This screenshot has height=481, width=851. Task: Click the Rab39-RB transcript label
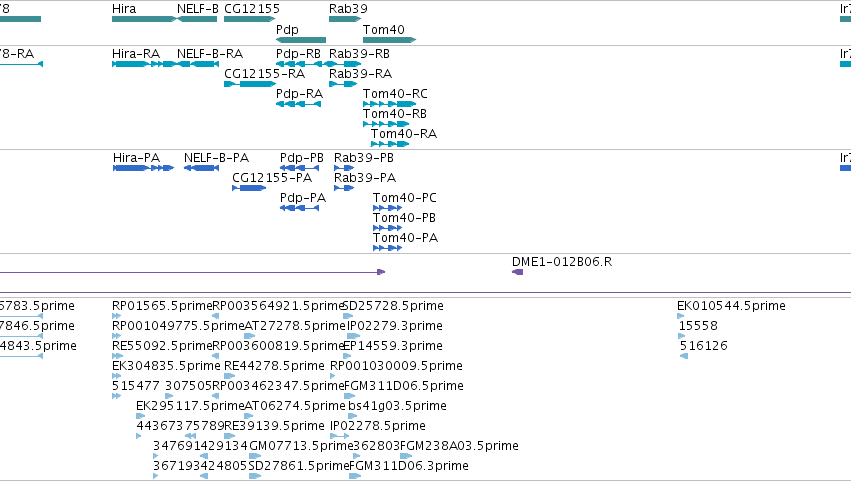click(359, 54)
